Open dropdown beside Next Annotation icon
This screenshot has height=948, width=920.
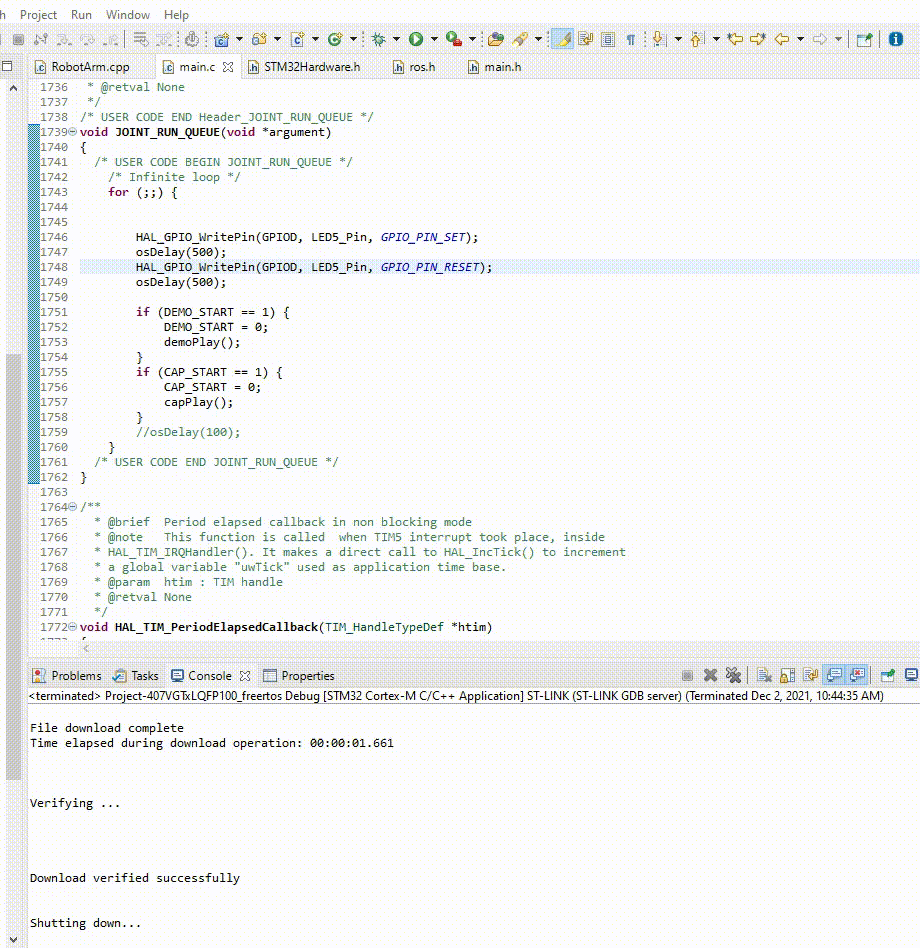point(678,40)
